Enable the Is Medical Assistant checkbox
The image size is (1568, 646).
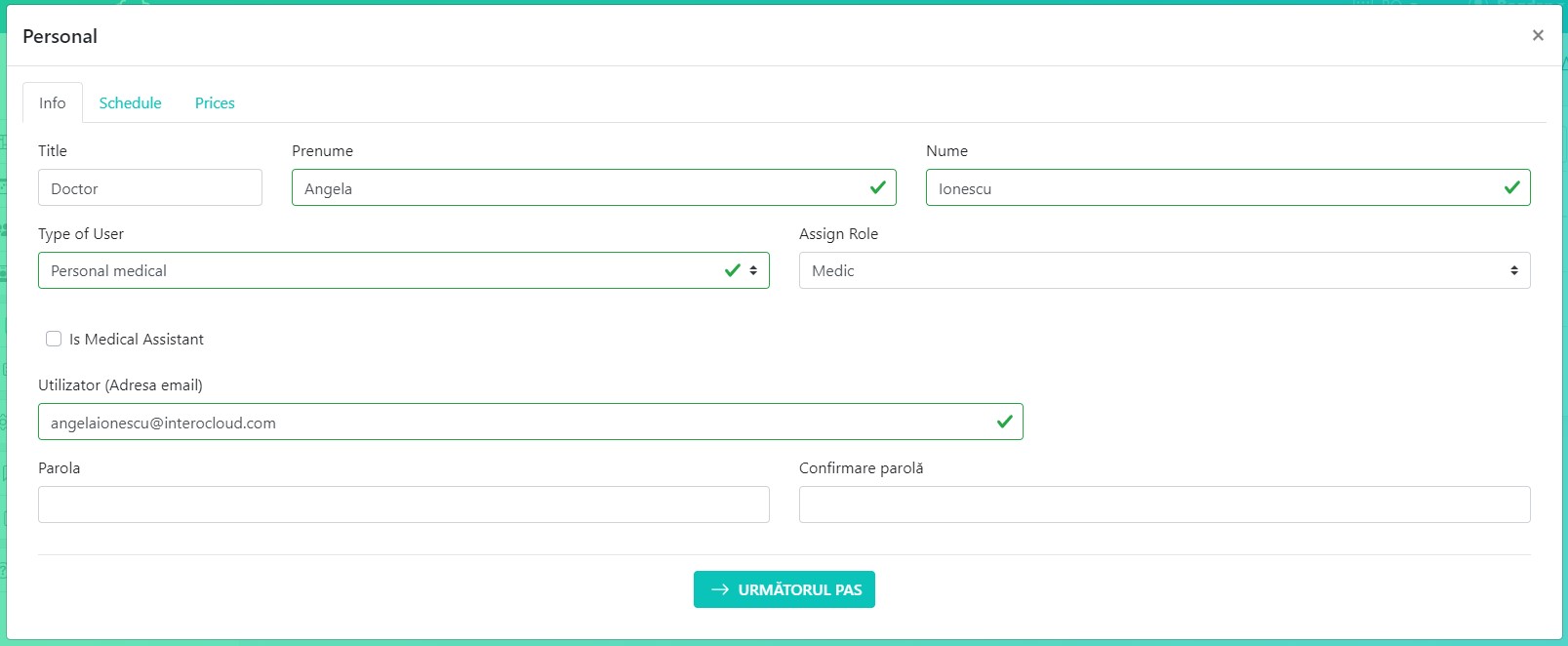(x=54, y=339)
